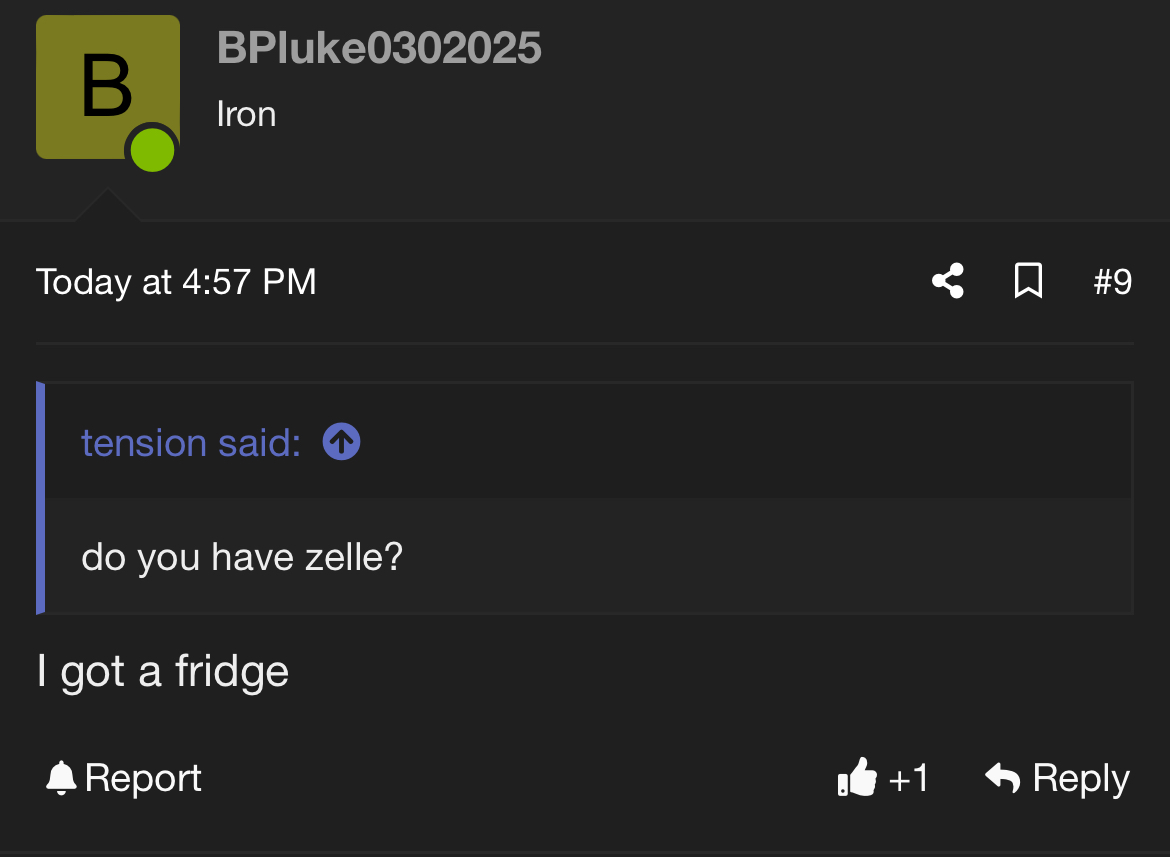Screen dimensions: 1170x857
Task: Click the "Iron" user rank title
Action: [246, 114]
